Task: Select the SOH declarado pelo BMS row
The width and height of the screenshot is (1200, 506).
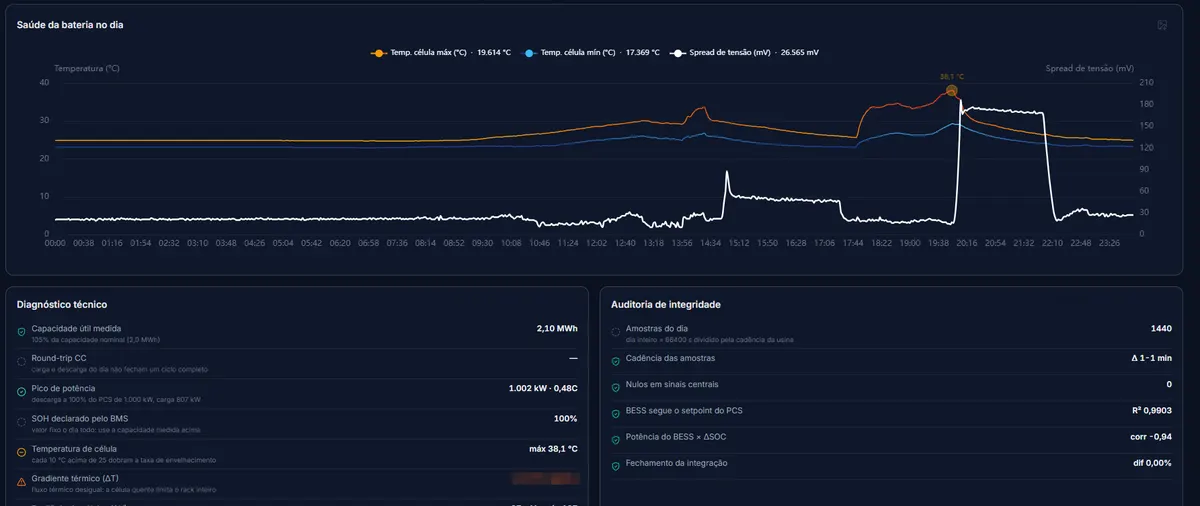Action: 298,422
